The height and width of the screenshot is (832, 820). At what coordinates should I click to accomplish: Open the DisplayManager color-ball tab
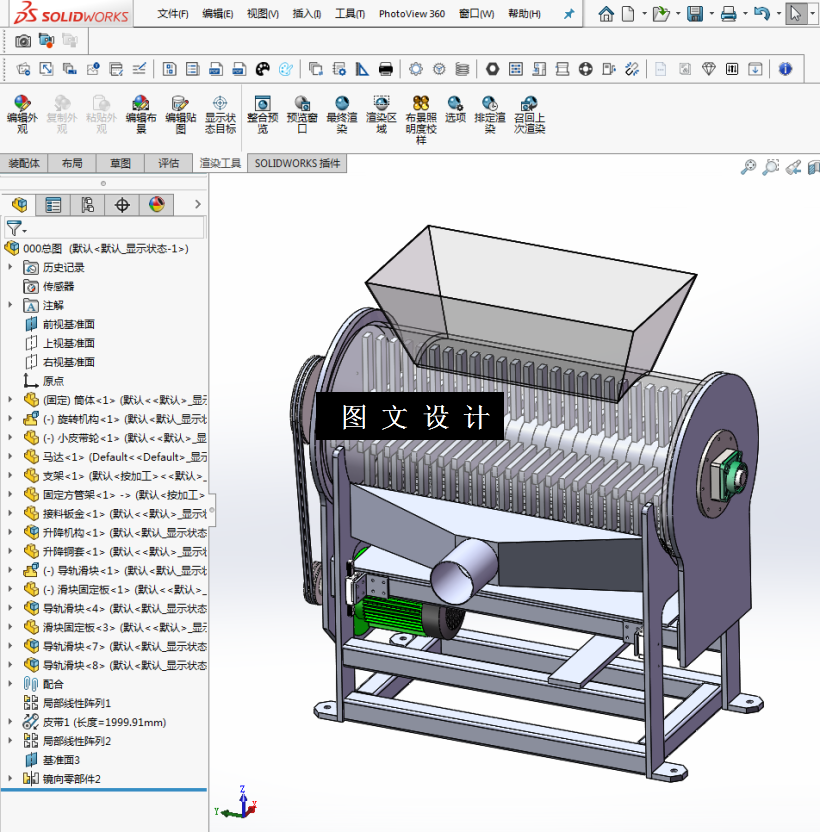(157, 204)
